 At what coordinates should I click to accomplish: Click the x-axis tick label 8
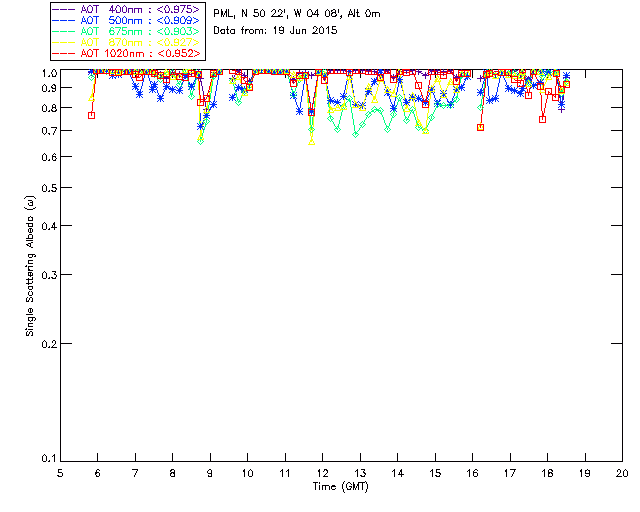click(173, 473)
